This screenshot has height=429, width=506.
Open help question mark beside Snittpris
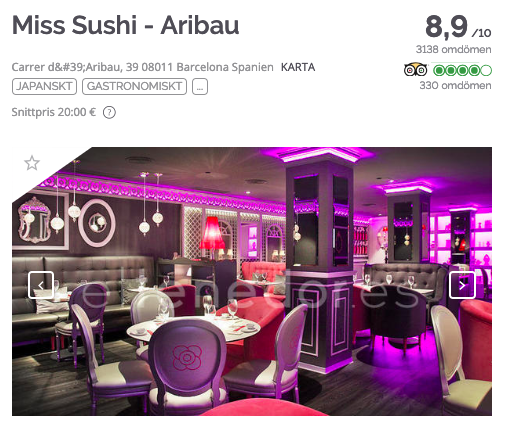pos(109,113)
